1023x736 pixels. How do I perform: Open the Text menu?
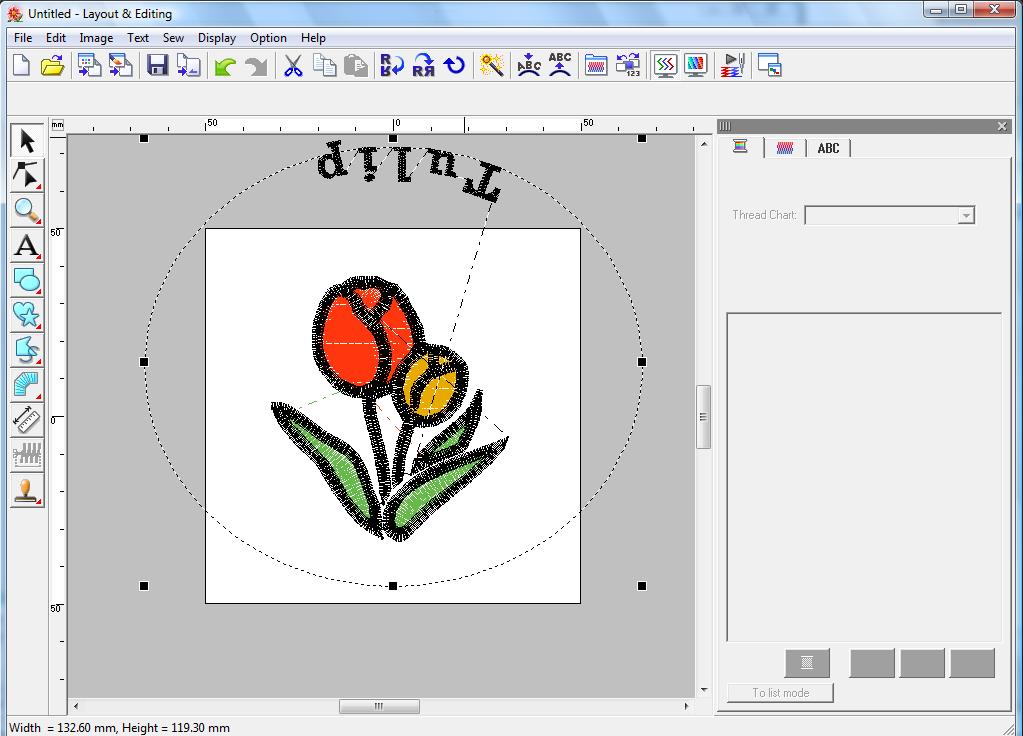click(138, 38)
